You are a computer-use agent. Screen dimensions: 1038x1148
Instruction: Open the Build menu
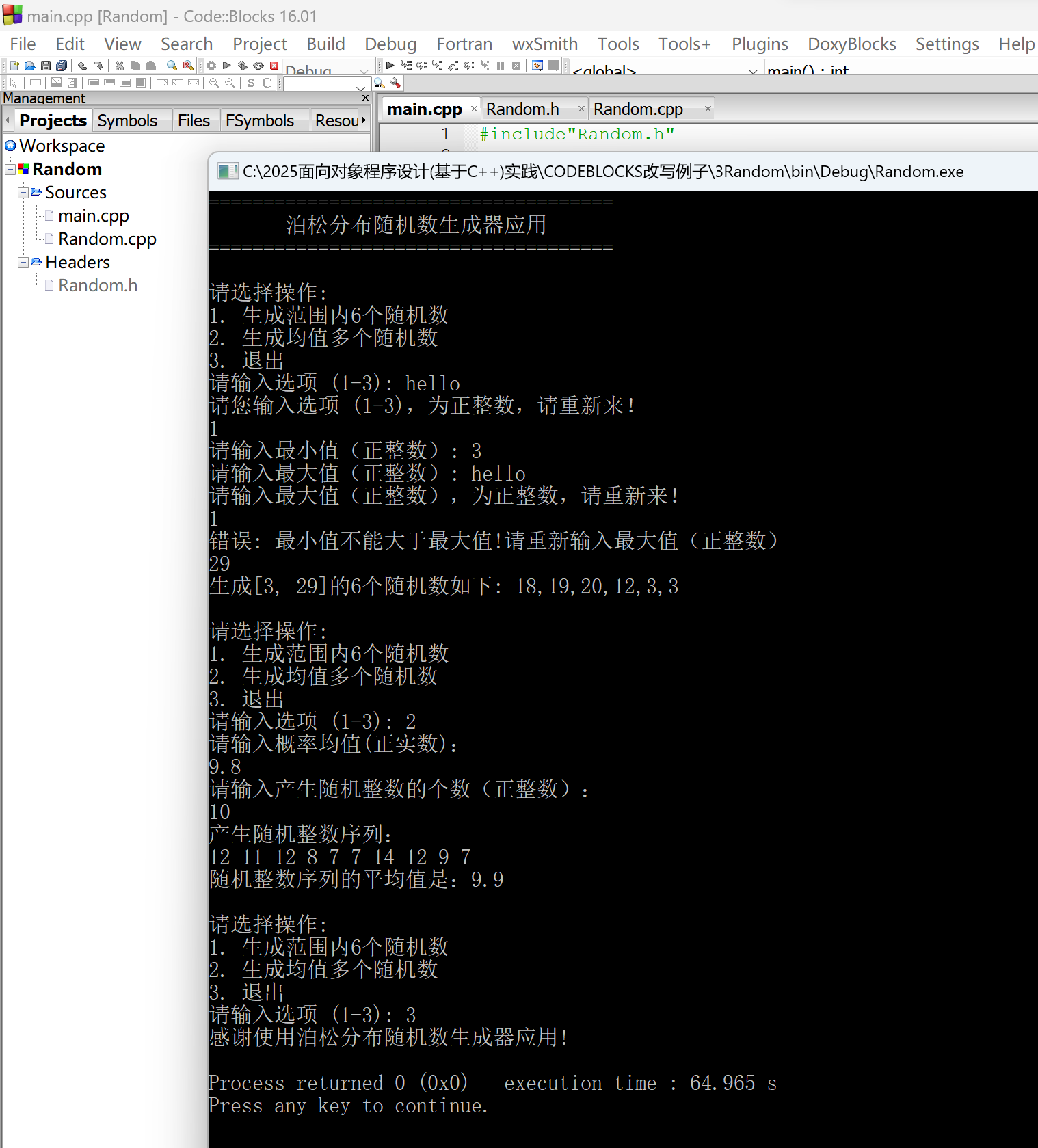click(325, 44)
